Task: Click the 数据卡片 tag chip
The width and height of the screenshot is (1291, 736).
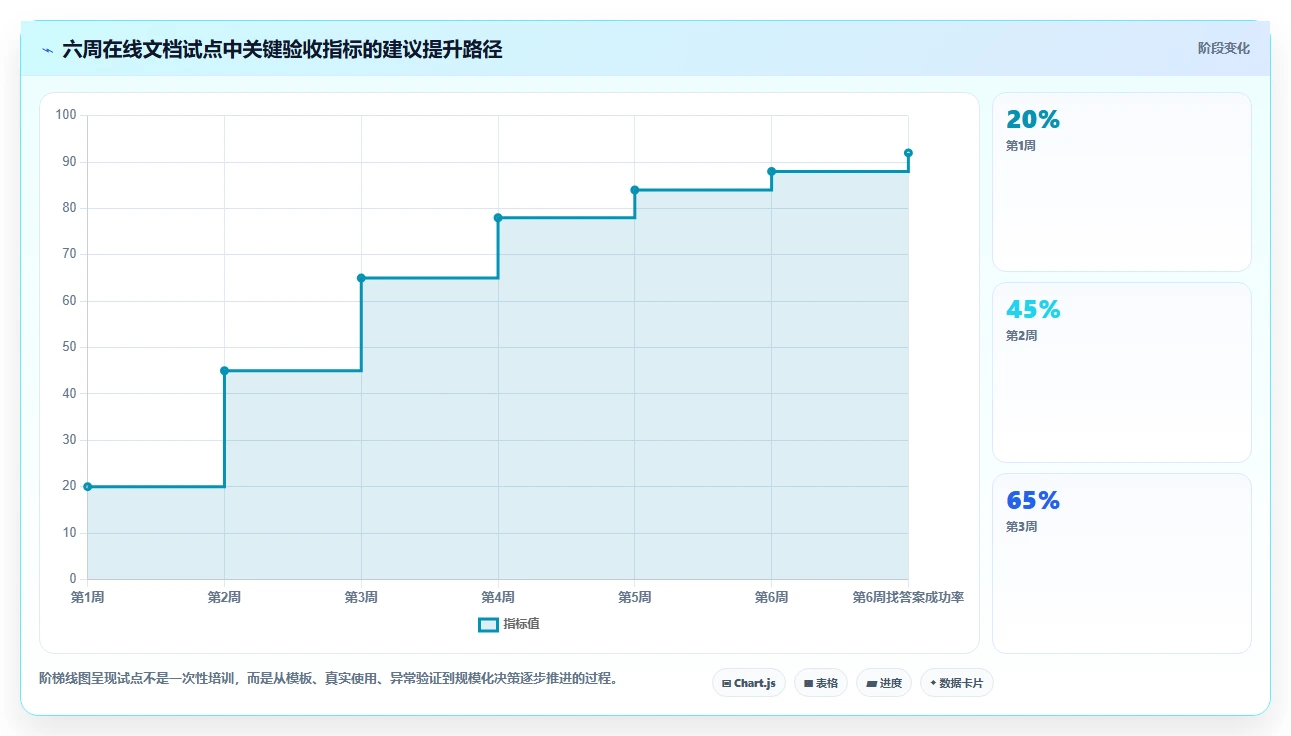Action: click(x=957, y=683)
